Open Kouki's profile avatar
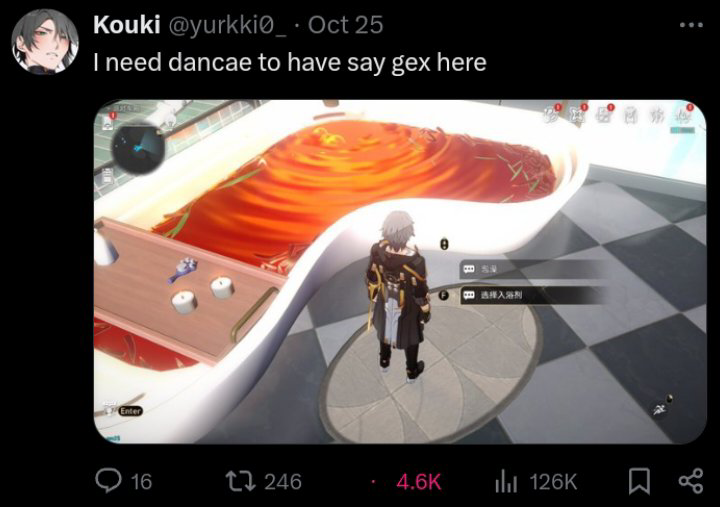Image resolution: width=720 pixels, height=507 pixels. coord(45,42)
